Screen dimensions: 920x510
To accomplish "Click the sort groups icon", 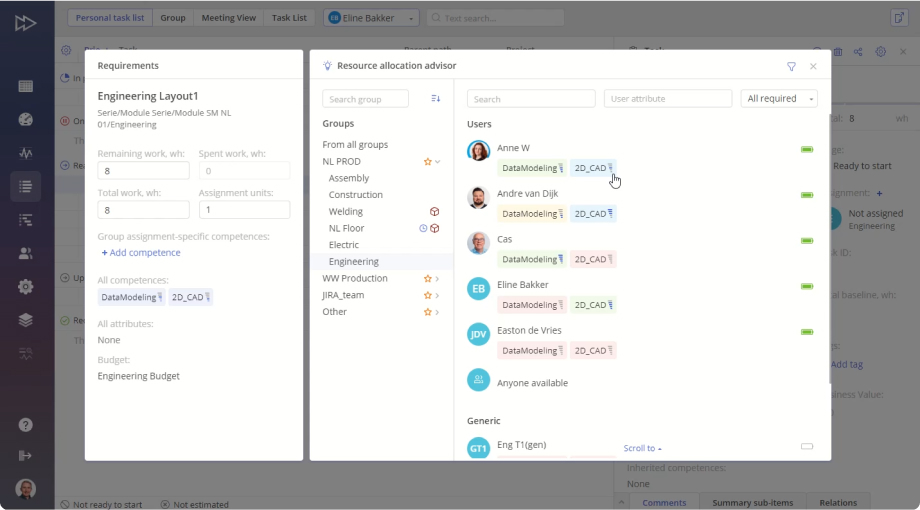I will pos(435,99).
